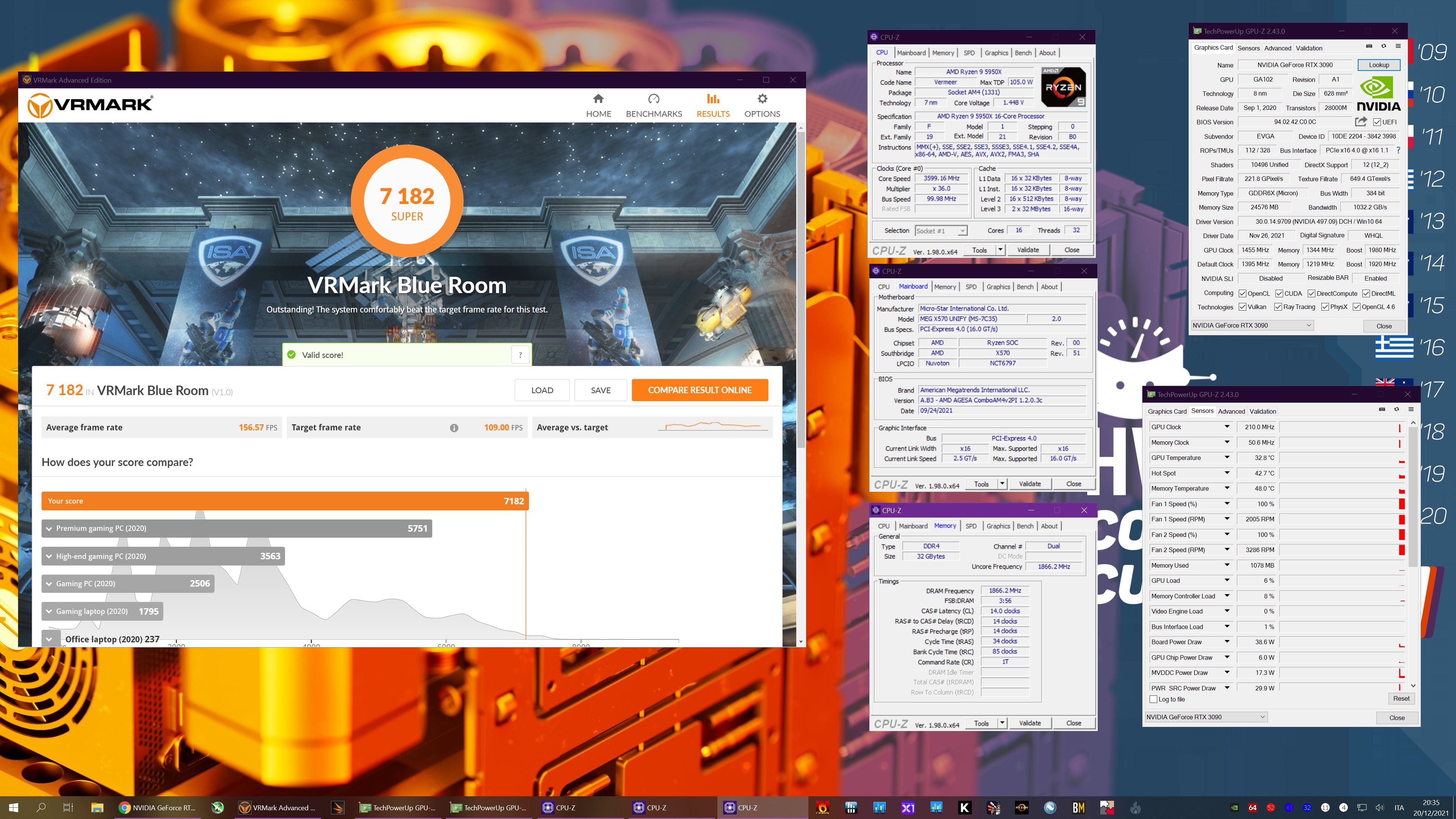Open the Socket #1 selection dropdown in CPU-Z
Viewport: 1456px width, 819px height.
pyautogui.click(x=941, y=231)
